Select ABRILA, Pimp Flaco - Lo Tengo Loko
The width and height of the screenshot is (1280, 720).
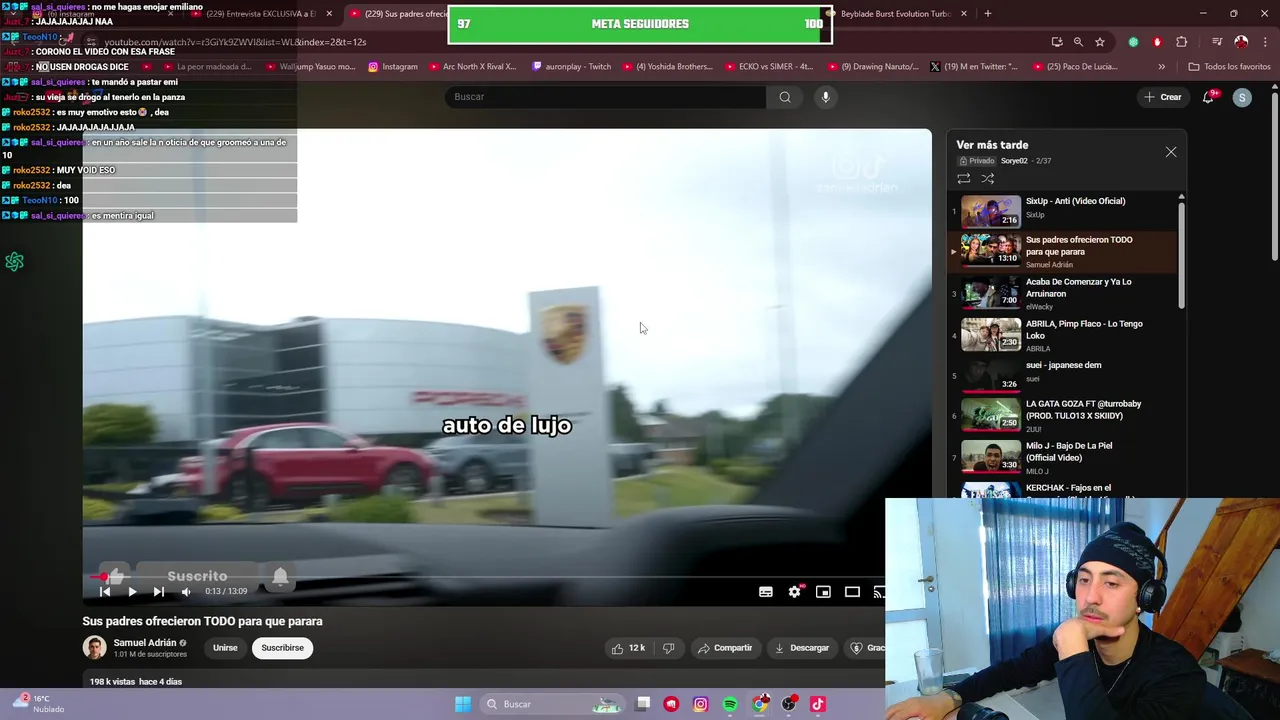[1067, 335]
